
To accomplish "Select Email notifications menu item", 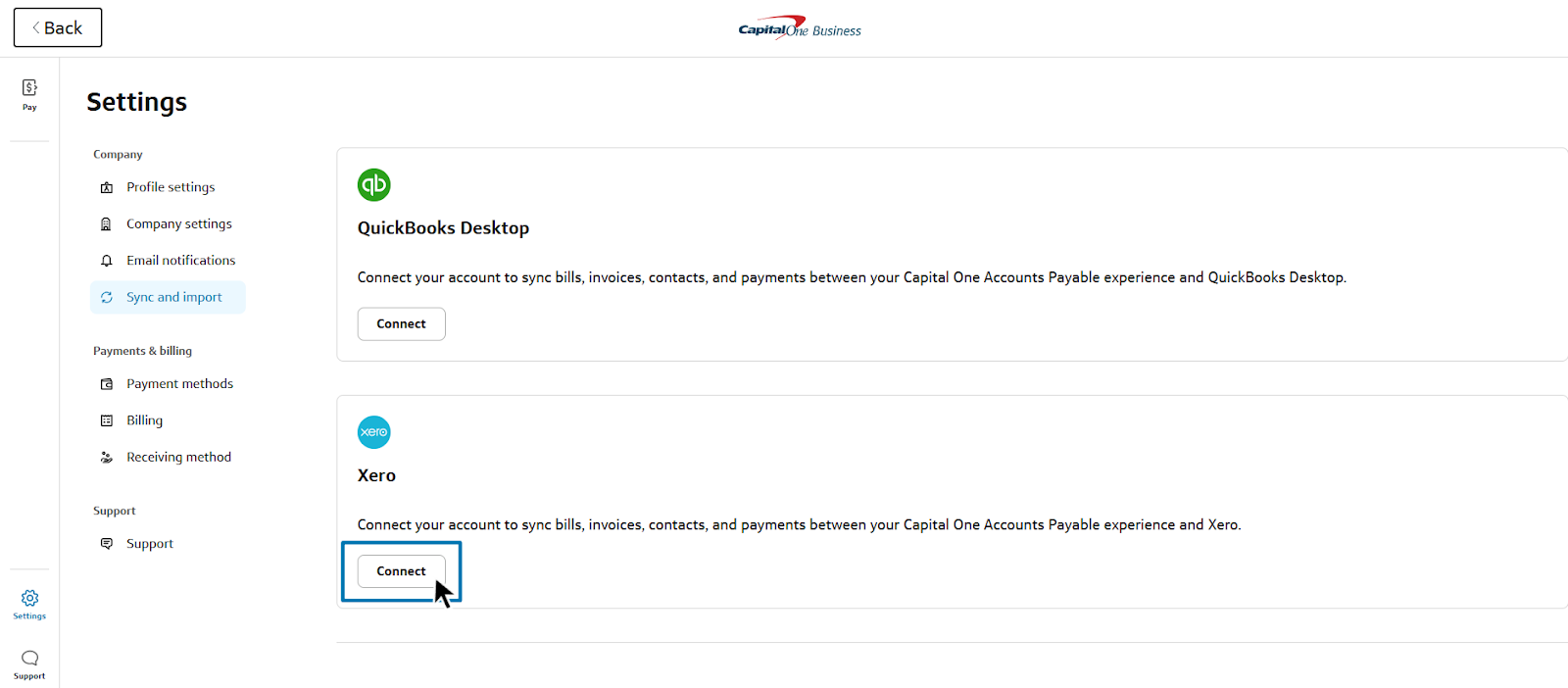I will pos(180,261).
